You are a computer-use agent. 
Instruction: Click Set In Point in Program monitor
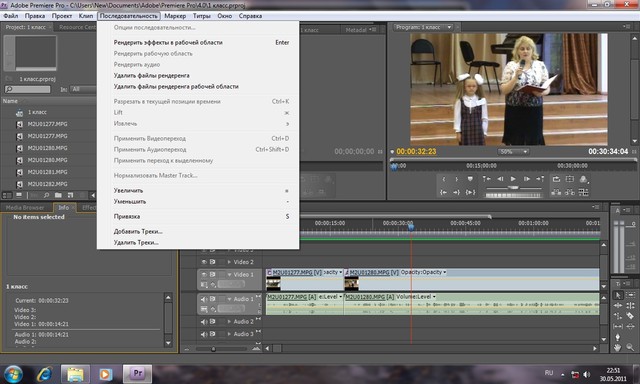point(444,179)
